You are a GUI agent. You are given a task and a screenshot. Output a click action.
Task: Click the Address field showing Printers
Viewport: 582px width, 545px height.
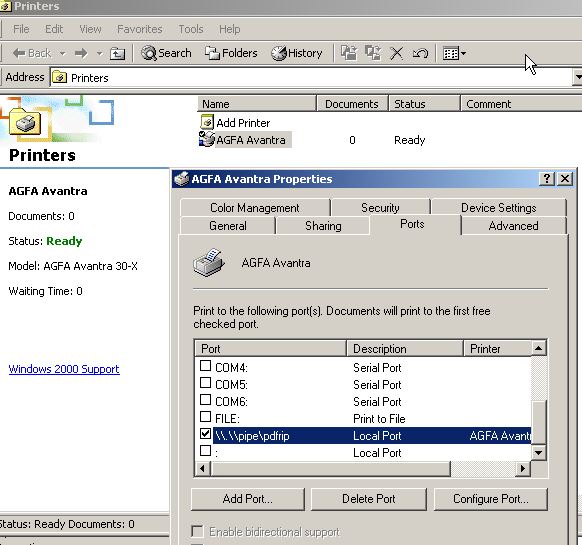(312, 78)
